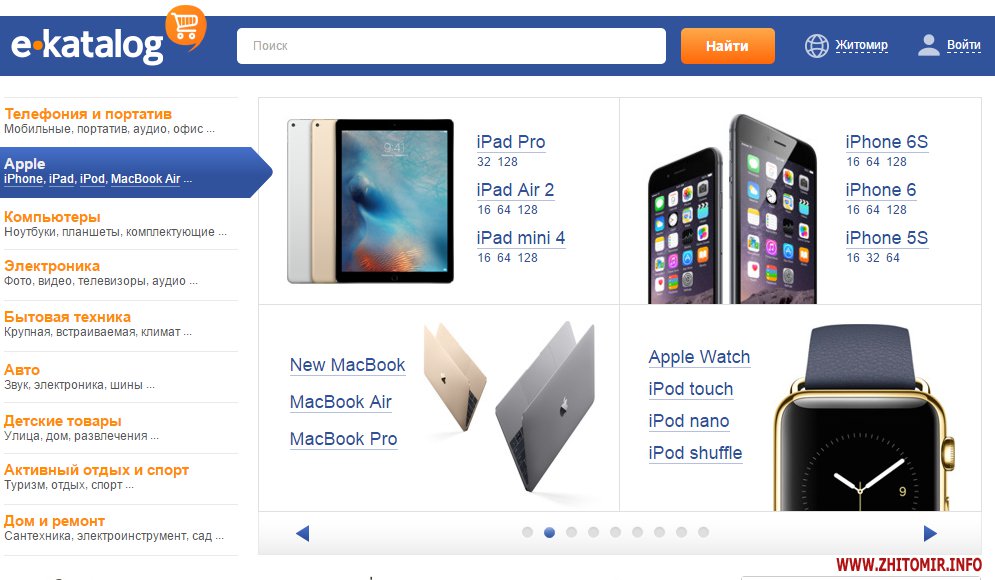Select the first carousel dot
The height and width of the screenshot is (580, 995).
pyautogui.click(x=527, y=532)
